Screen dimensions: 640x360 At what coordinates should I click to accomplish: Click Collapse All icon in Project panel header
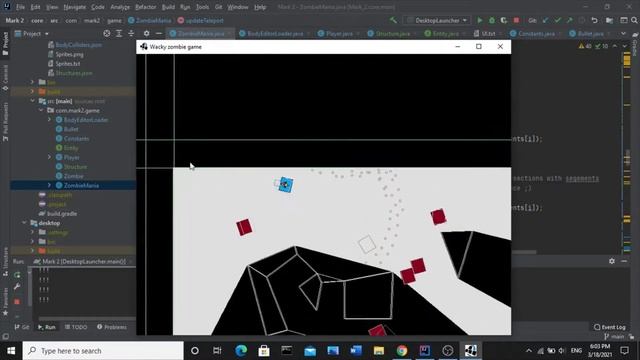131,33
